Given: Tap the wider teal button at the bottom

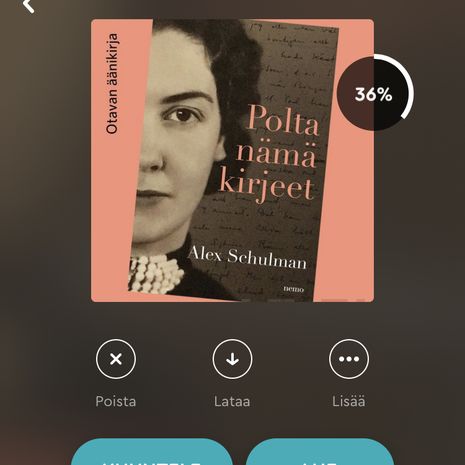Looking at the screenshot, I should click(x=152, y=452).
